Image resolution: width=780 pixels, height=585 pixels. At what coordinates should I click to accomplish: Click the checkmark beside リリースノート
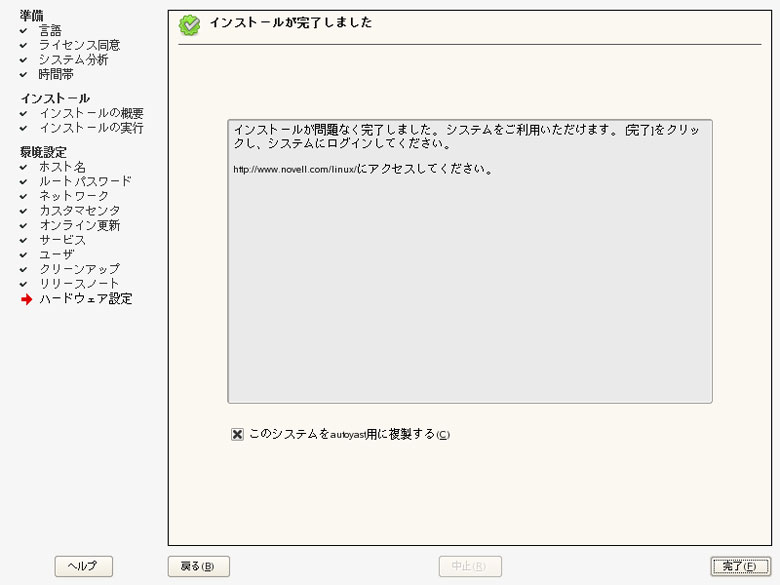[x=23, y=284]
